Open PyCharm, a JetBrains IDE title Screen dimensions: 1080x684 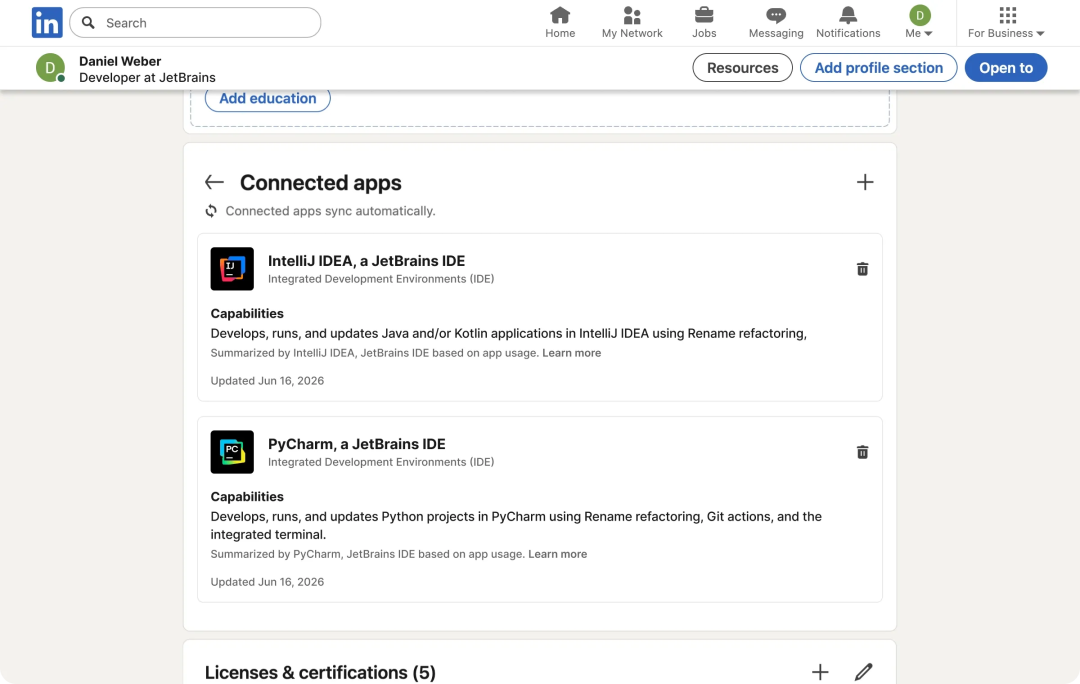point(357,444)
